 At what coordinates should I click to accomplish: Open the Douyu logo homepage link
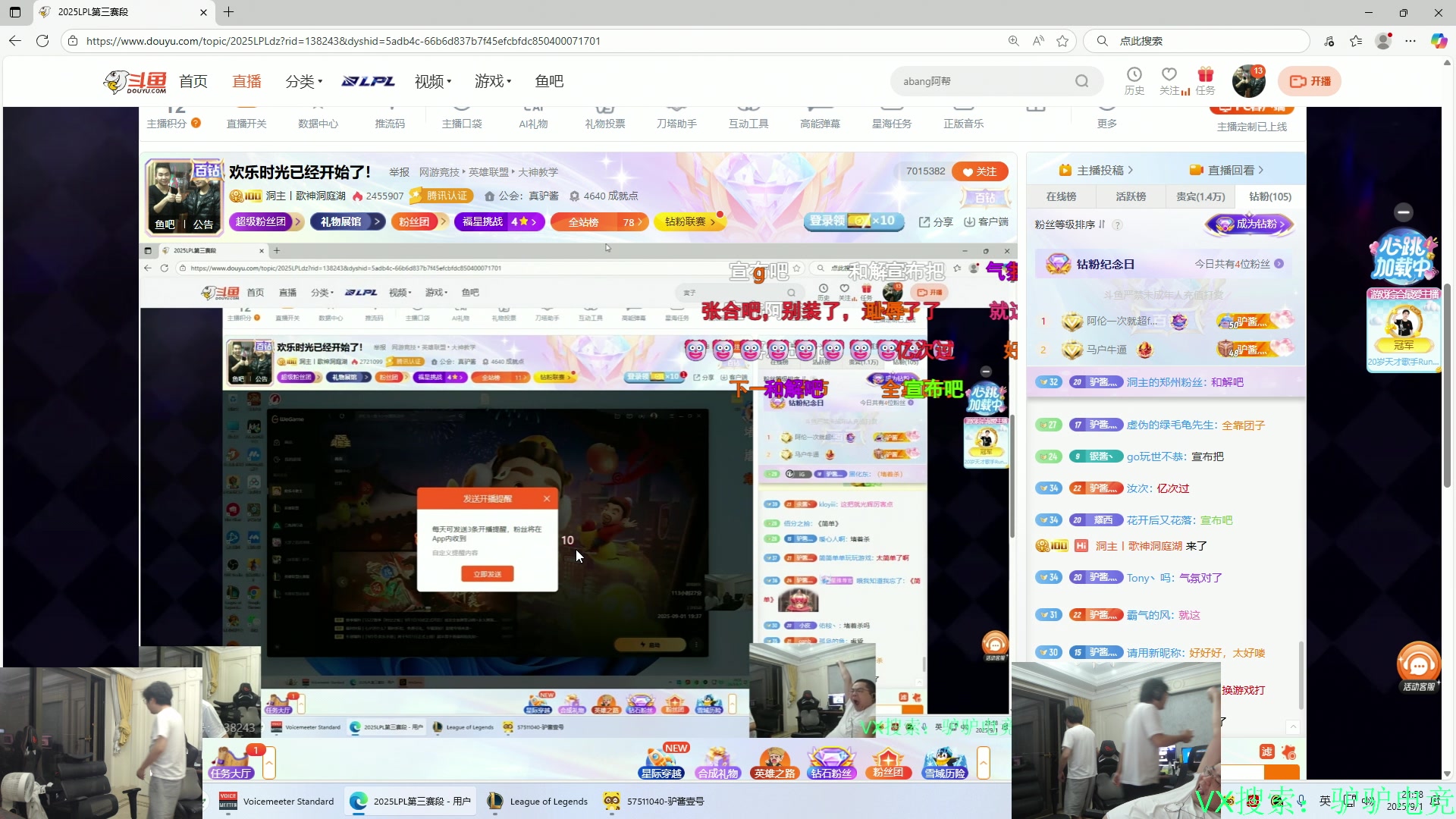135,81
